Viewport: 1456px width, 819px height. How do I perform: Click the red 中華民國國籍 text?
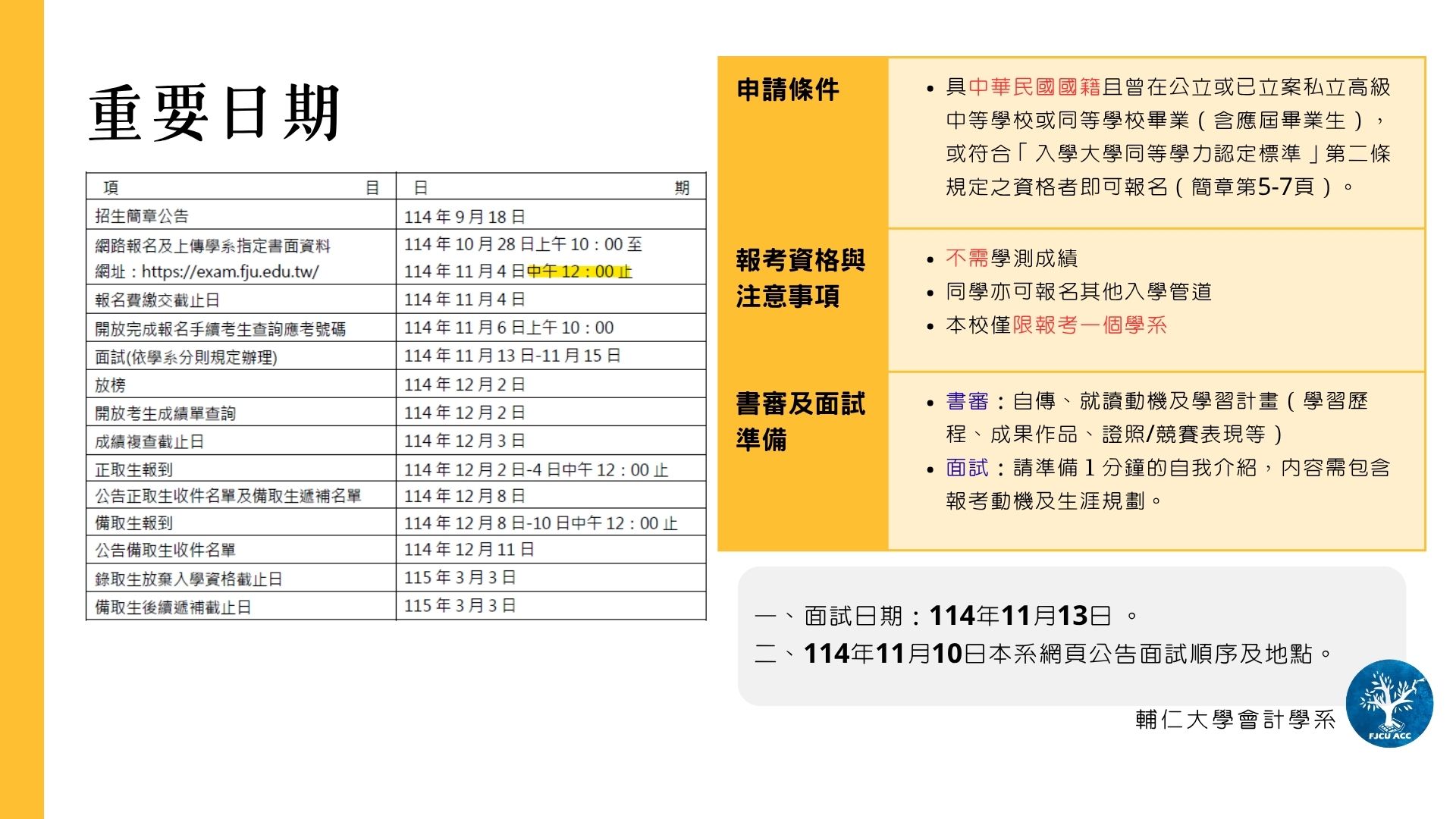tap(1034, 87)
